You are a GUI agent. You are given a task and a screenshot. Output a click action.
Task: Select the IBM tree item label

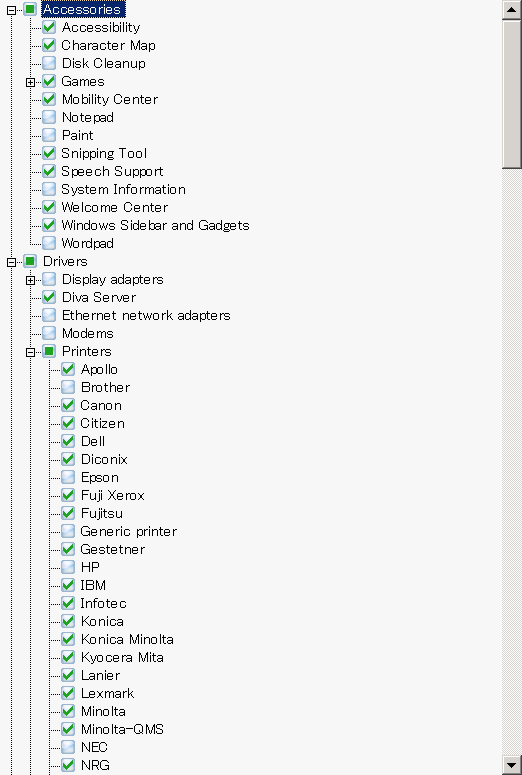pyautogui.click(x=93, y=585)
